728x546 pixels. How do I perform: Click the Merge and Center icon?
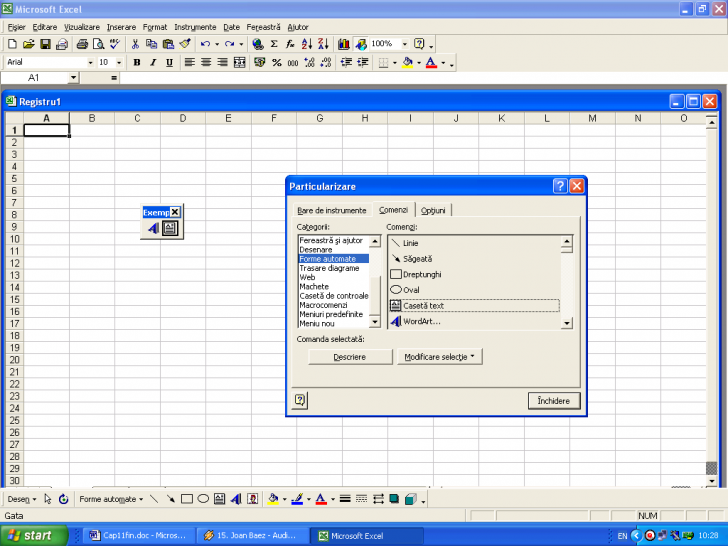tap(239, 62)
